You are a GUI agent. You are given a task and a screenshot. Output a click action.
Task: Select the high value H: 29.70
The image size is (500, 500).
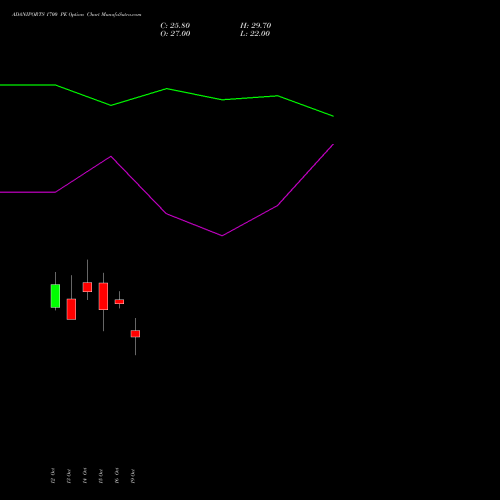point(256,26)
